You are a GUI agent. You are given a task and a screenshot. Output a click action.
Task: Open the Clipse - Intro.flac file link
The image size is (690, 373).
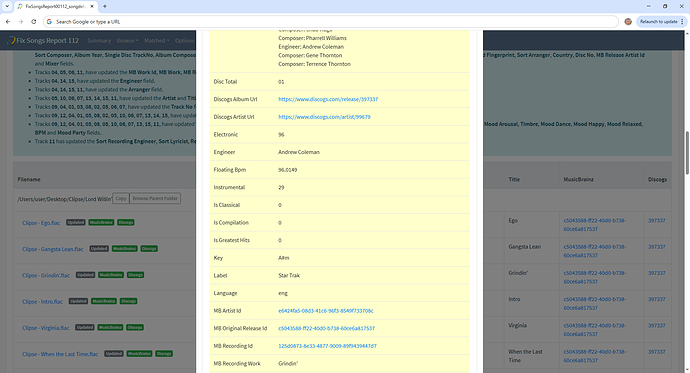coord(42,302)
